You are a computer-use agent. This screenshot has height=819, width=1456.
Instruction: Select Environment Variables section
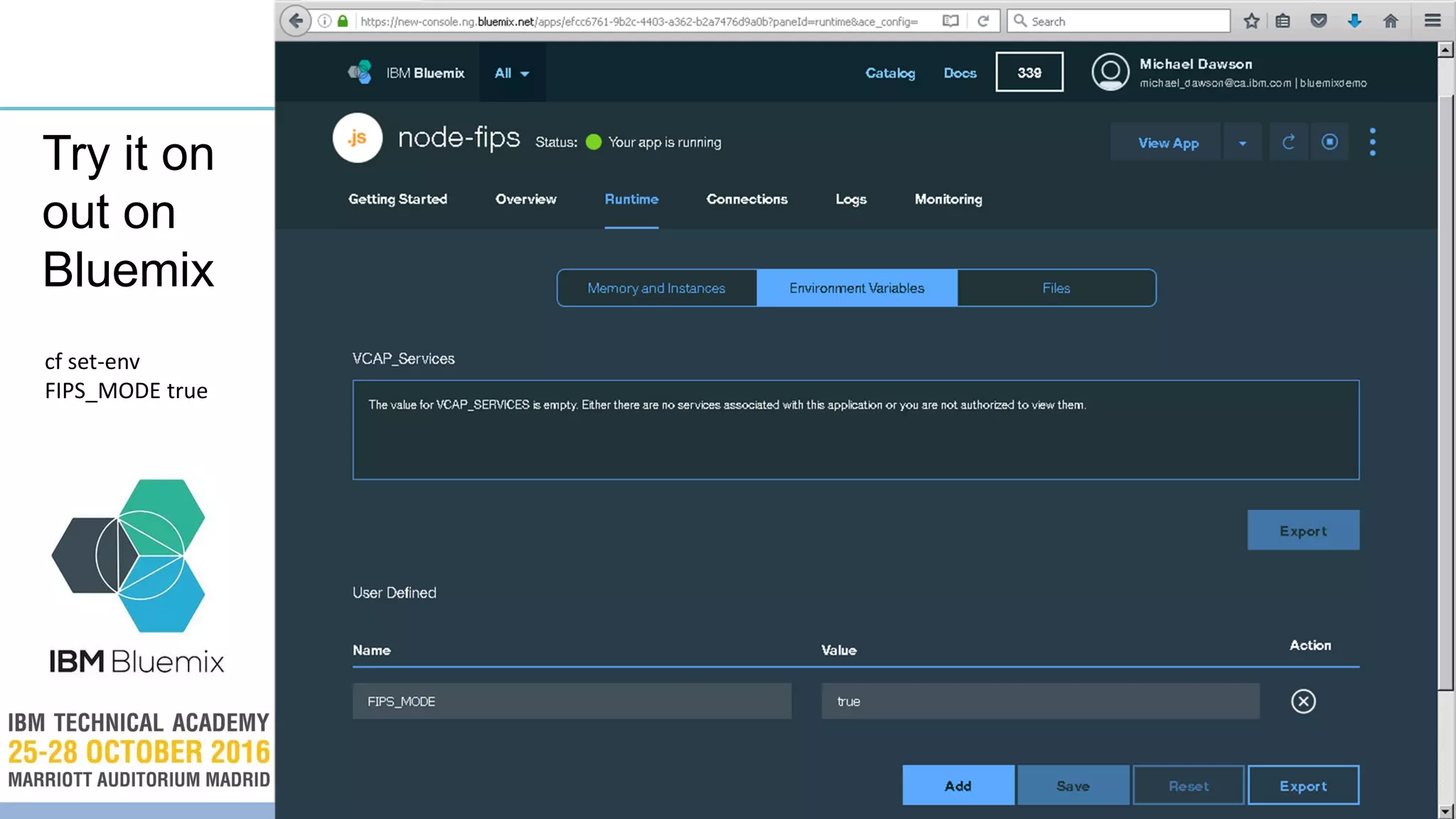coord(857,288)
